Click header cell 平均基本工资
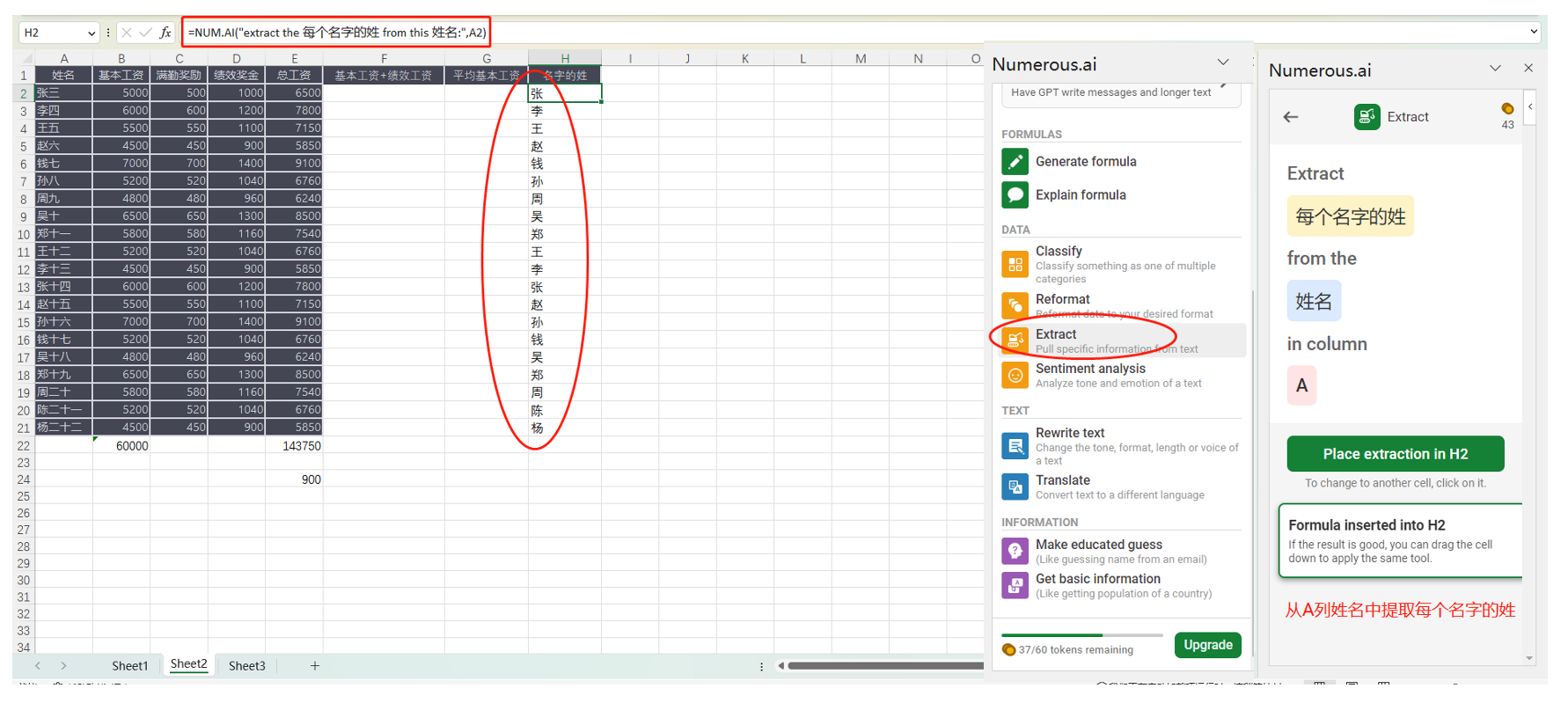Screen dimensions: 1568x703 (x=487, y=76)
